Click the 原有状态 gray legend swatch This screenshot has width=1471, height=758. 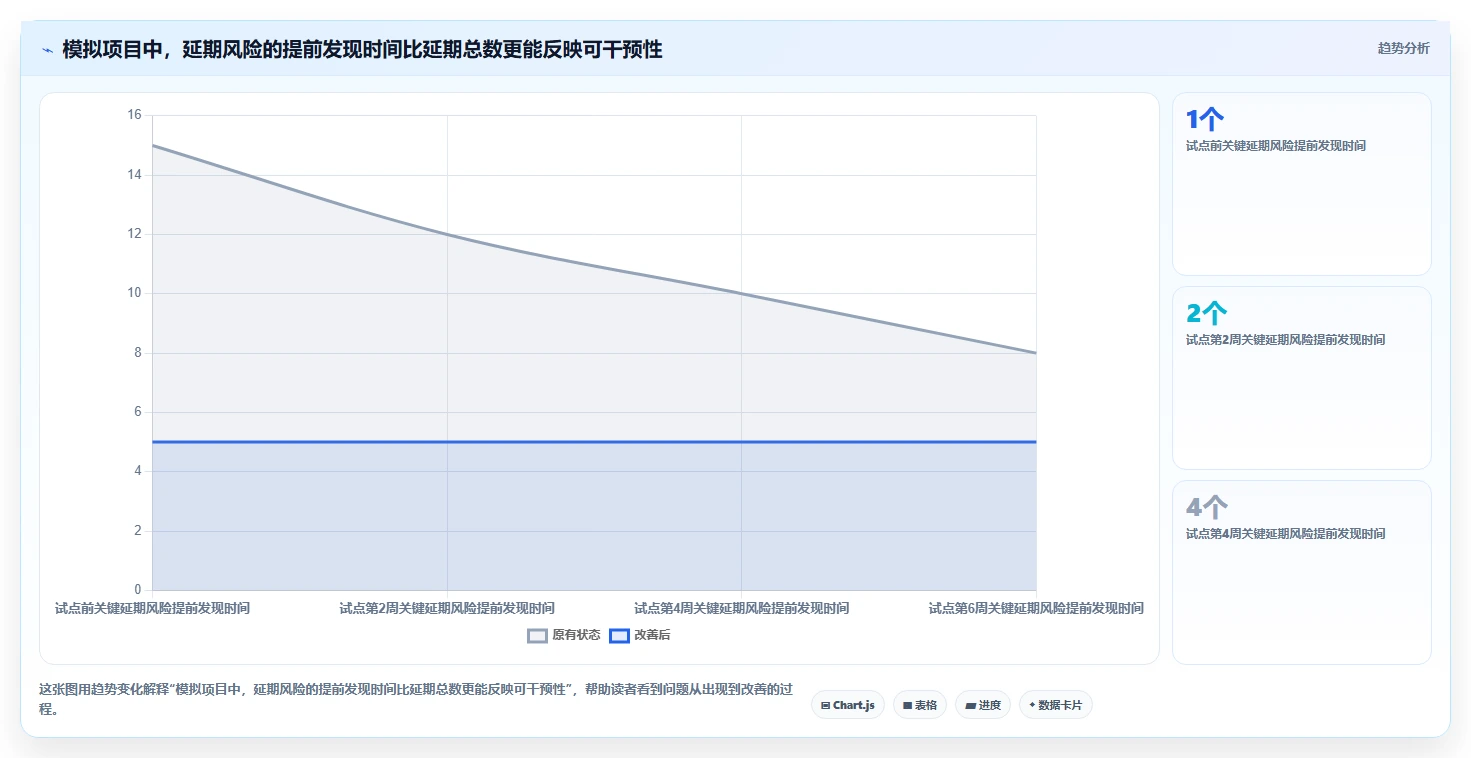coord(538,635)
